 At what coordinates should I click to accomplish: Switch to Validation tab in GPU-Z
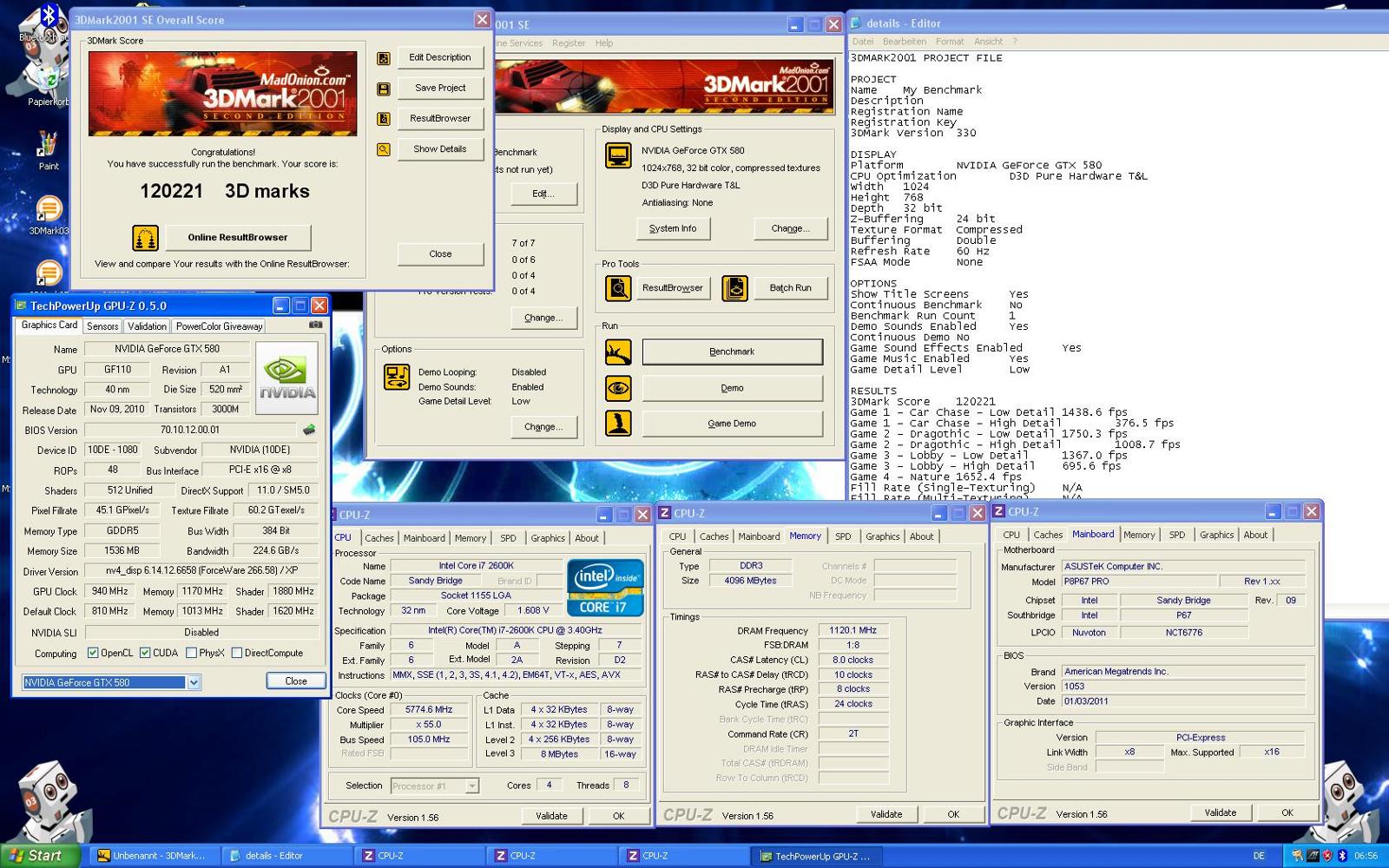[x=147, y=326]
